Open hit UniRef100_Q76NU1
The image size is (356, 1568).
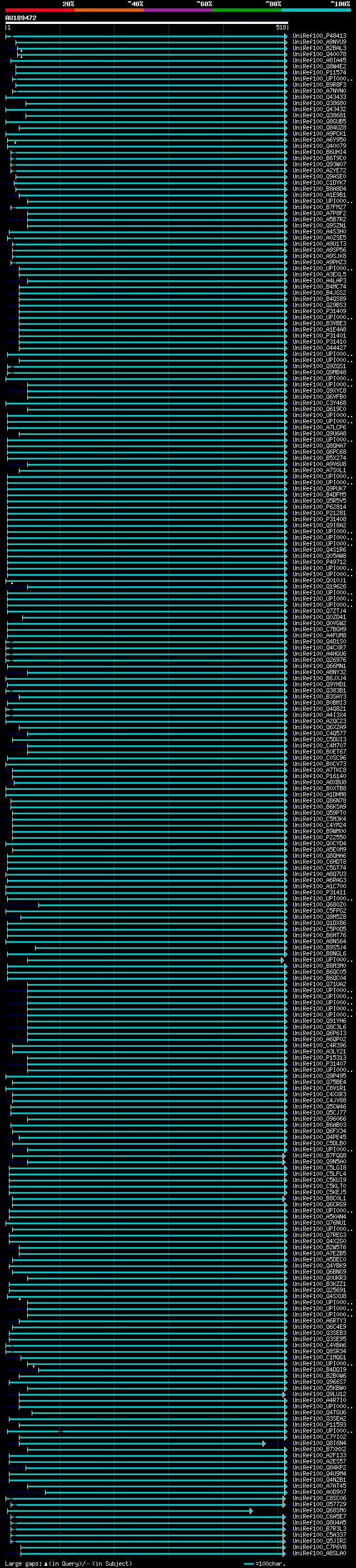(x=319, y=1223)
